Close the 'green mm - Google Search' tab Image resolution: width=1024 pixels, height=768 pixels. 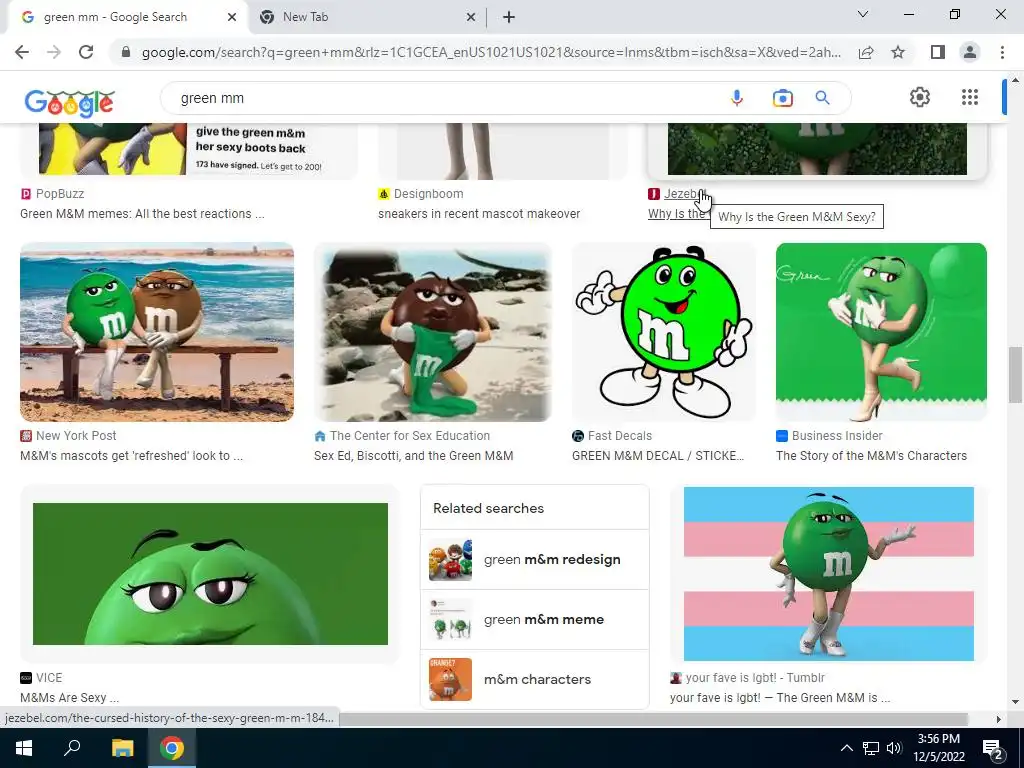pos(232,17)
